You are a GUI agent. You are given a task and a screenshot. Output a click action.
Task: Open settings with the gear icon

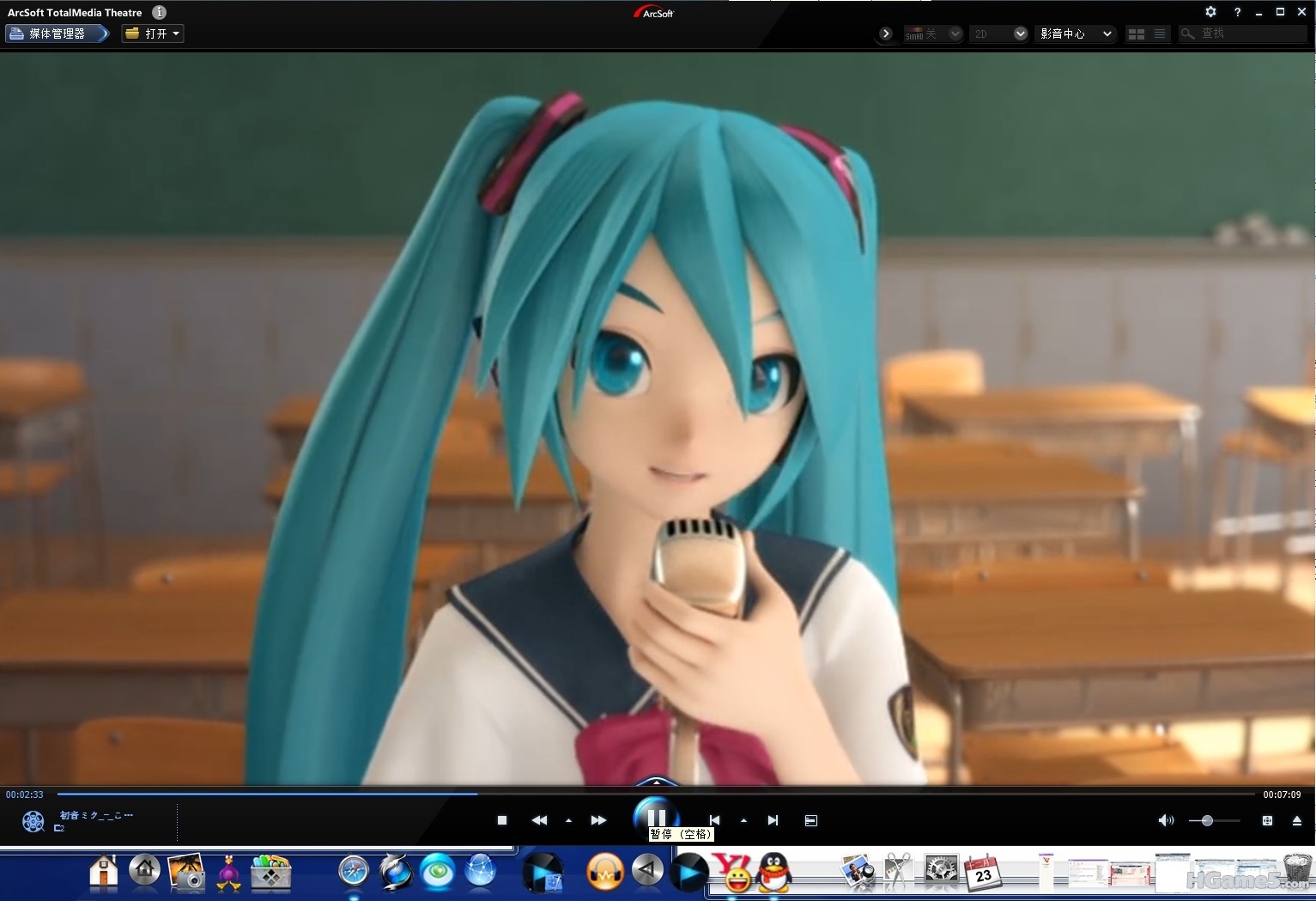click(1210, 12)
